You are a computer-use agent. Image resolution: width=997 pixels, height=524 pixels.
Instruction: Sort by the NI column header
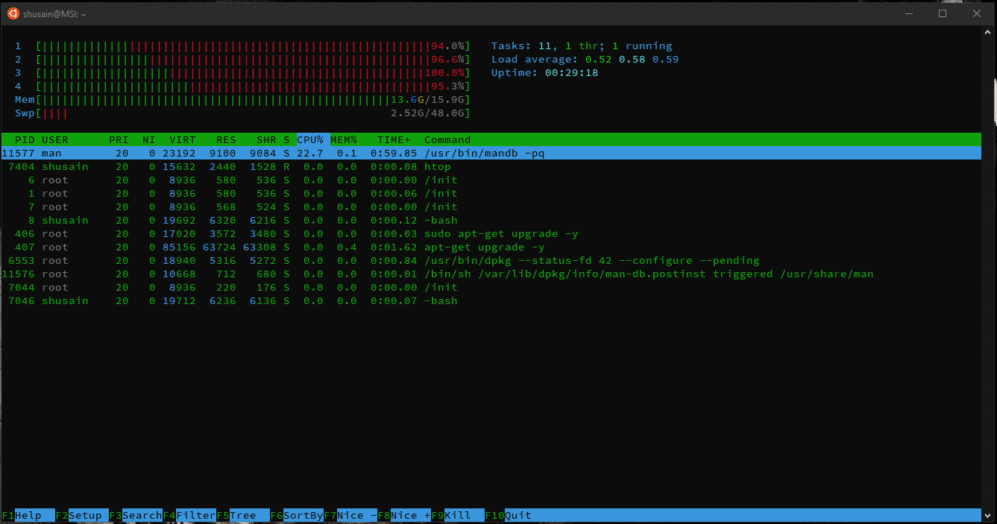point(149,140)
